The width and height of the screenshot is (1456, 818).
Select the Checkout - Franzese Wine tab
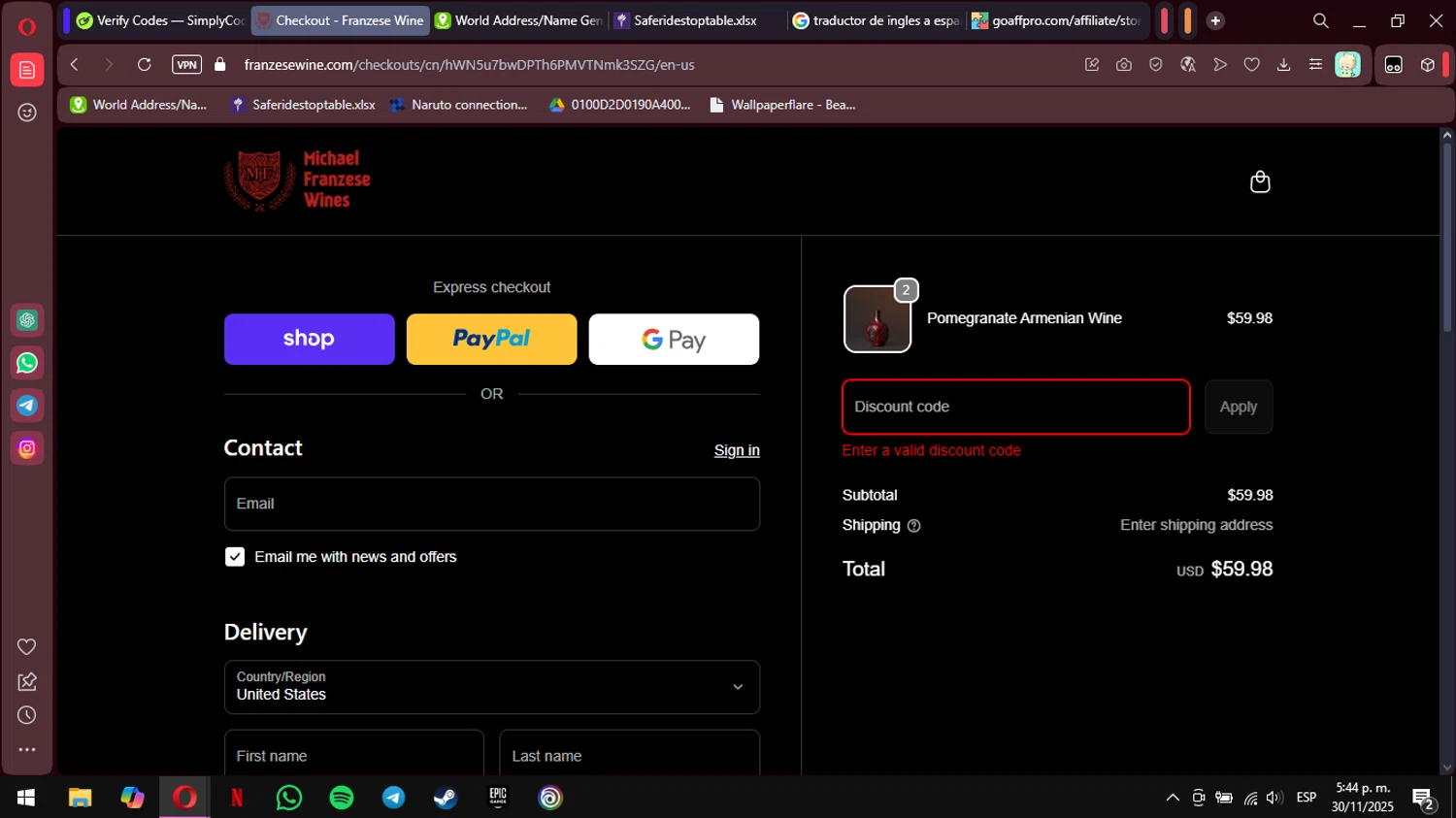point(341,20)
